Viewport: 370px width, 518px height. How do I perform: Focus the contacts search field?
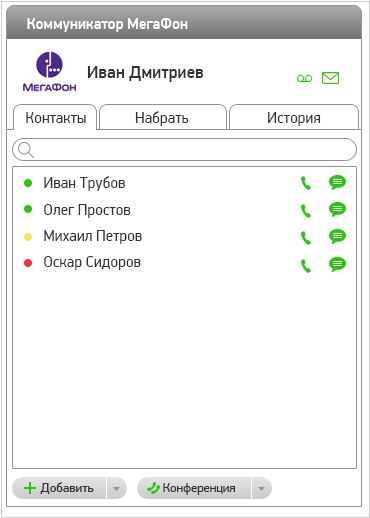coord(184,149)
